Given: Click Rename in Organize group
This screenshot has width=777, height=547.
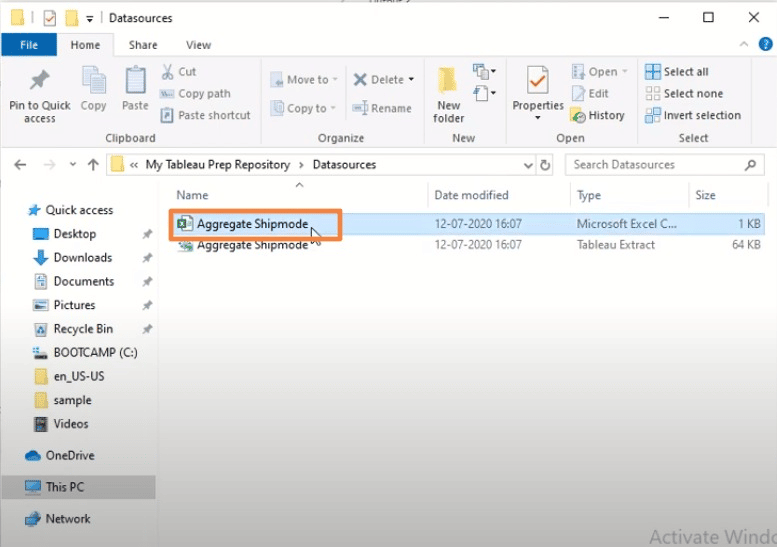Looking at the screenshot, I should coord(382,109).
